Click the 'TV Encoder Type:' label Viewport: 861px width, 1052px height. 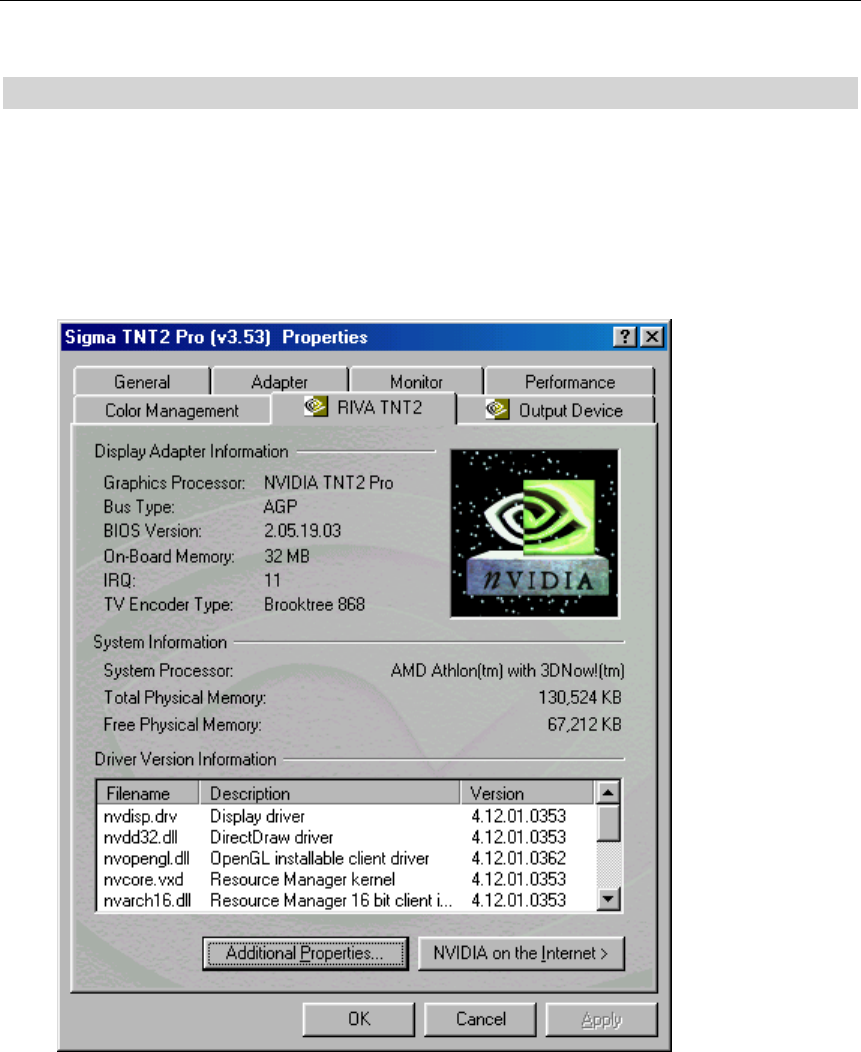pyautogui.click(x=168, y=604)
